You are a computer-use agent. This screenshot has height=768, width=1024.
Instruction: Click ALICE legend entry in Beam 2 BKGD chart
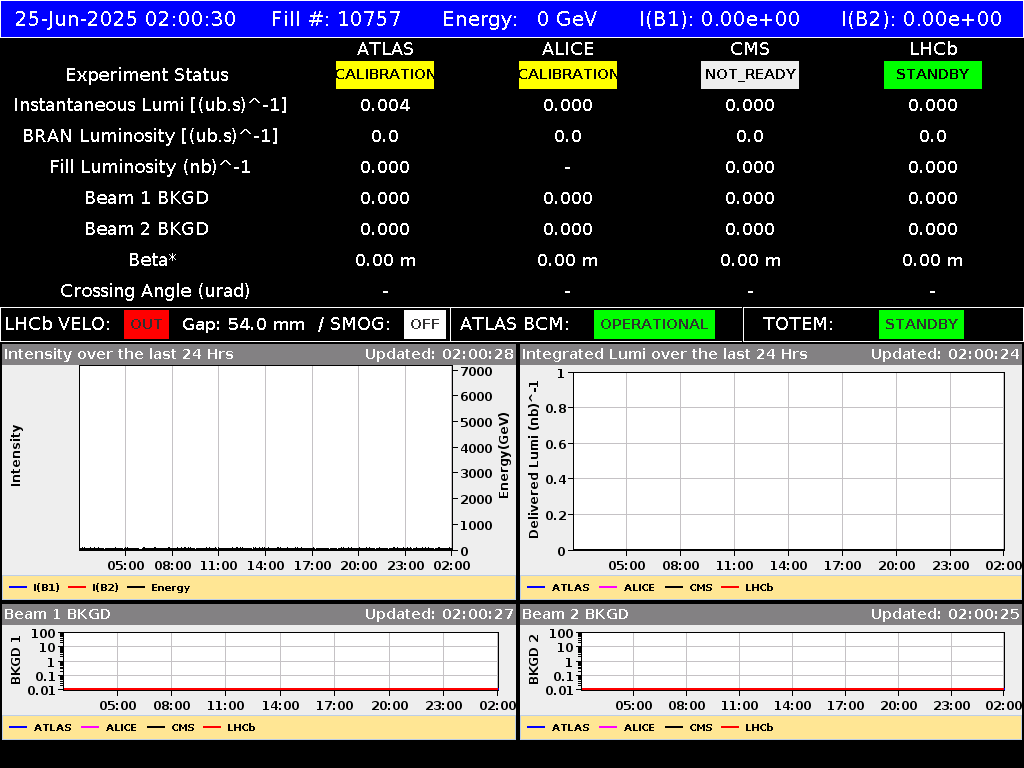click(x=626, y=728)
